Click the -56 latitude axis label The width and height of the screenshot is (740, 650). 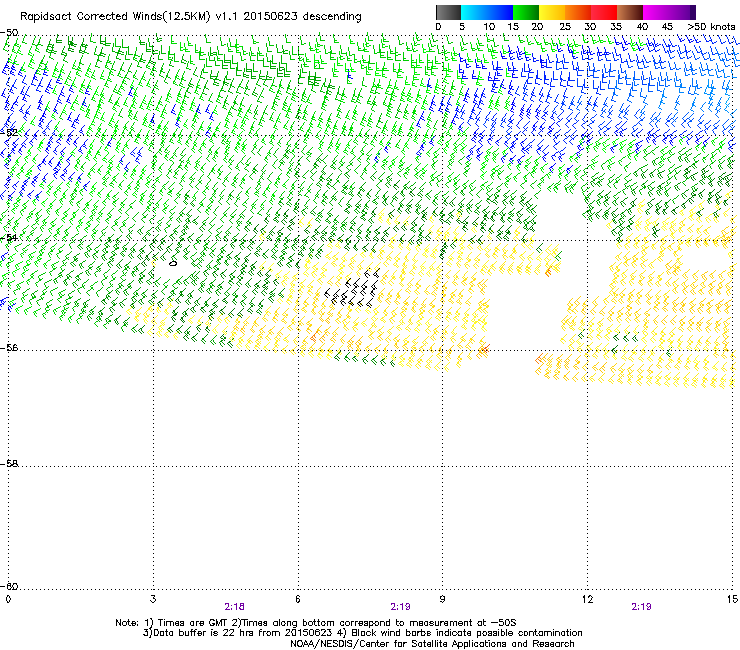(9, 347)
